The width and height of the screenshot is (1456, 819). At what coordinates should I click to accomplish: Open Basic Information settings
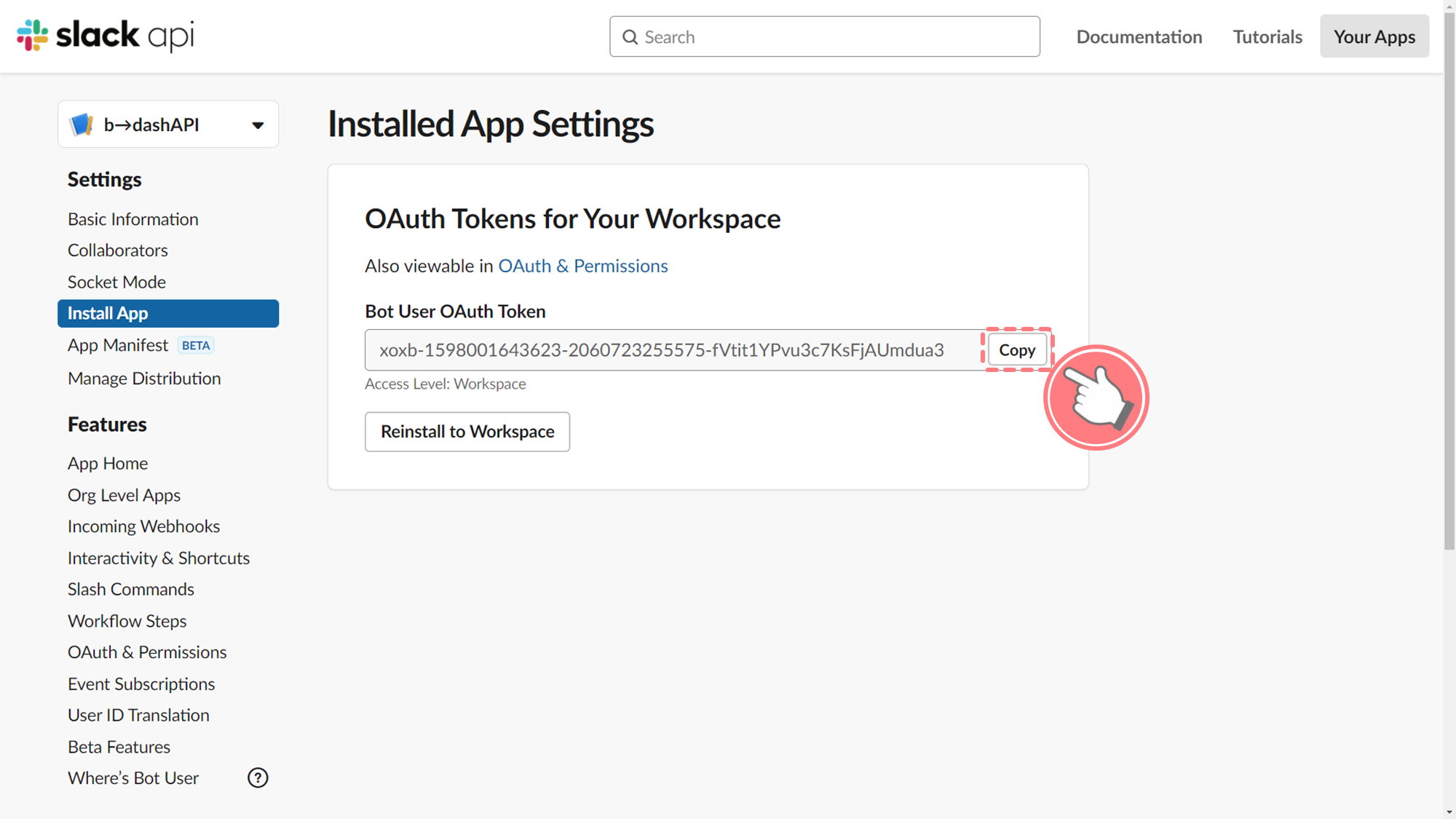point(133,219)
